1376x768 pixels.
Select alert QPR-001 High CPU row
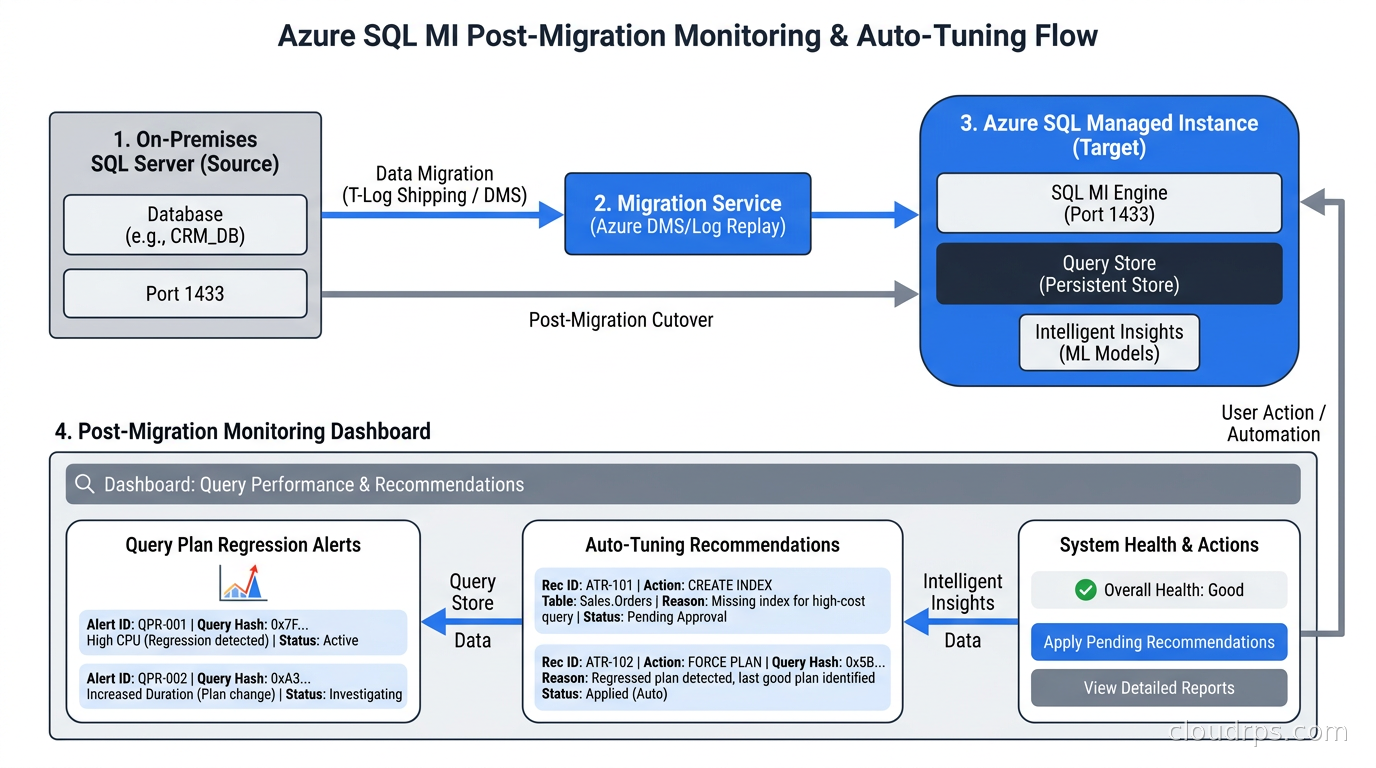tap(243, 632)
